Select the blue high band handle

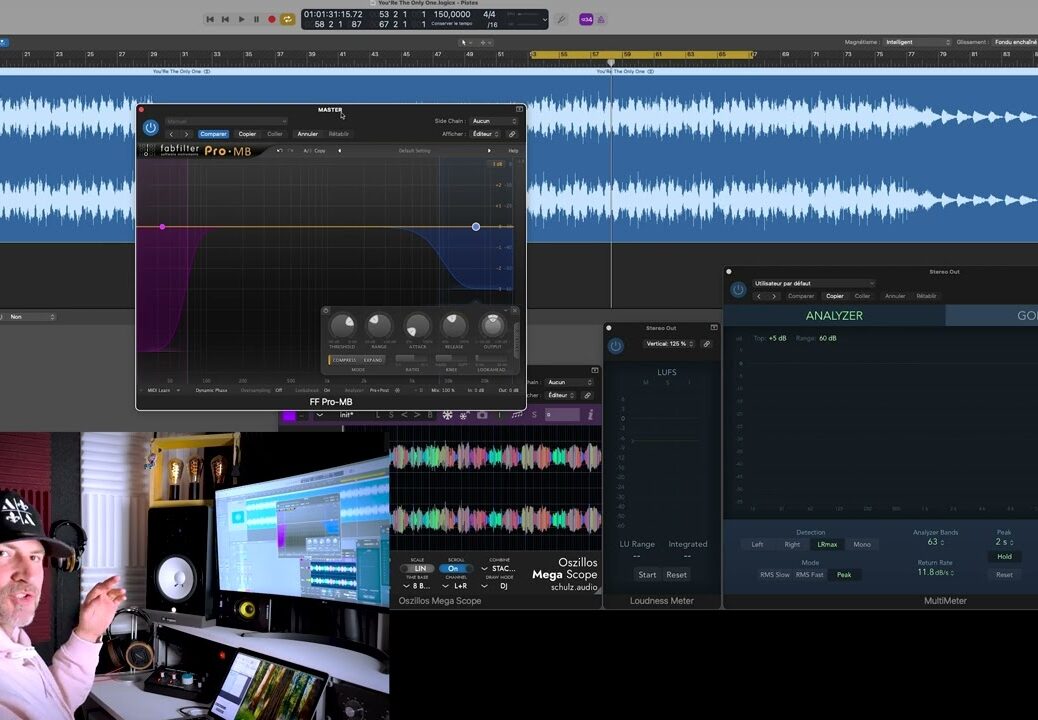click(476, 227)
